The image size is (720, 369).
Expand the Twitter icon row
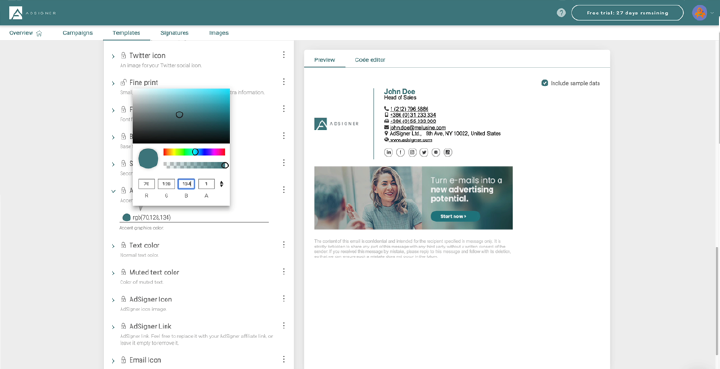pos(113,56)
